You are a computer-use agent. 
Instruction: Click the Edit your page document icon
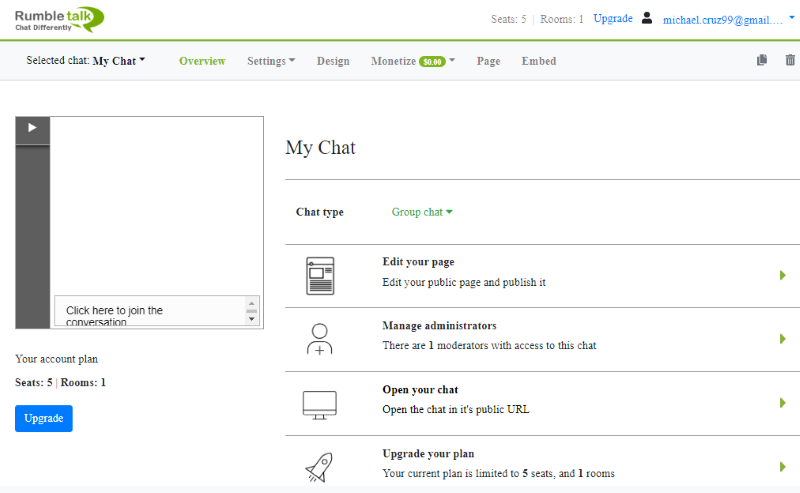pyautogui.click(x=320, y=276)
